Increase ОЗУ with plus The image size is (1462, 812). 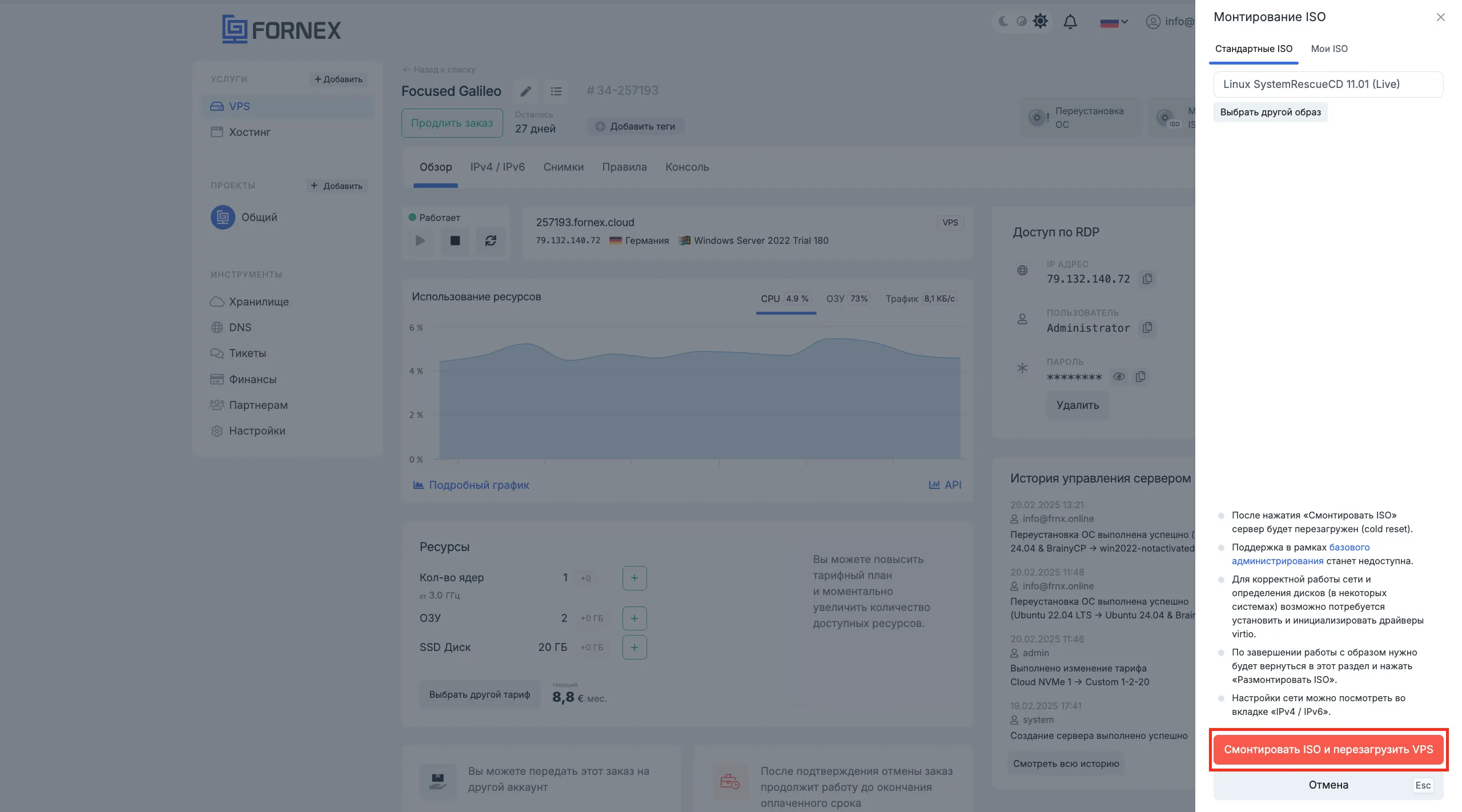coord(634,619)
